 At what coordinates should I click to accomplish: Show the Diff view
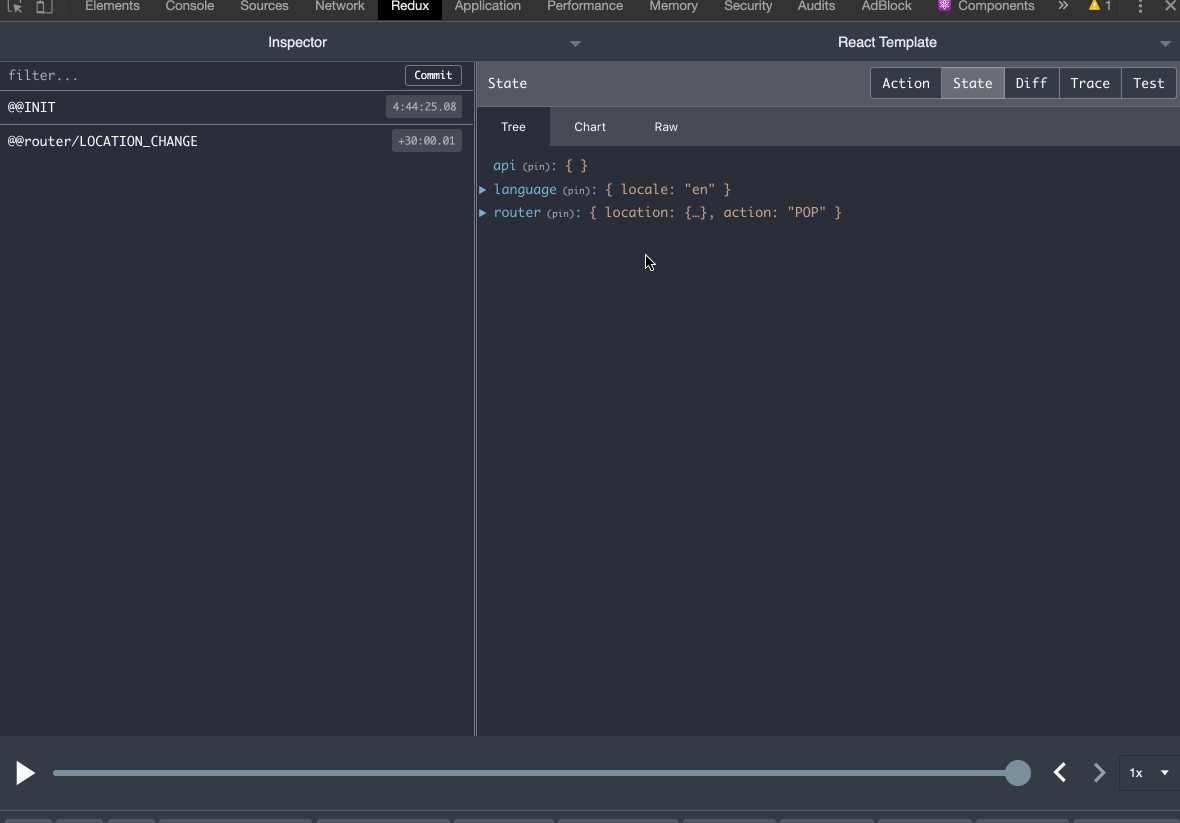(1031, 84)
